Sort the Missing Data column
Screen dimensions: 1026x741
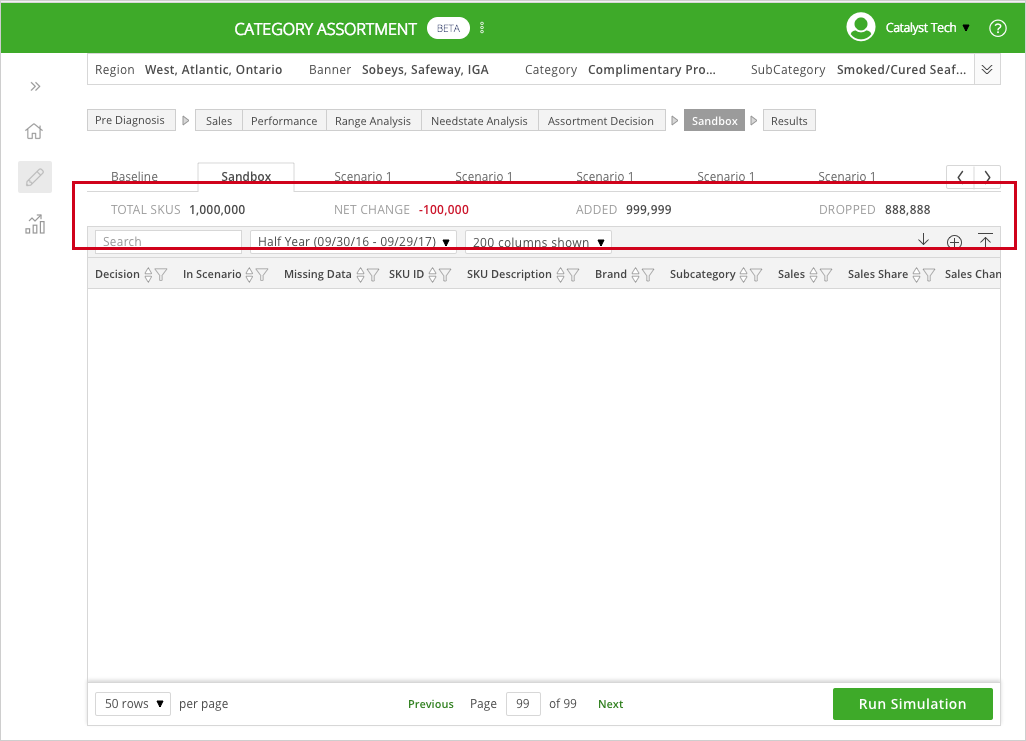(360, 275)
